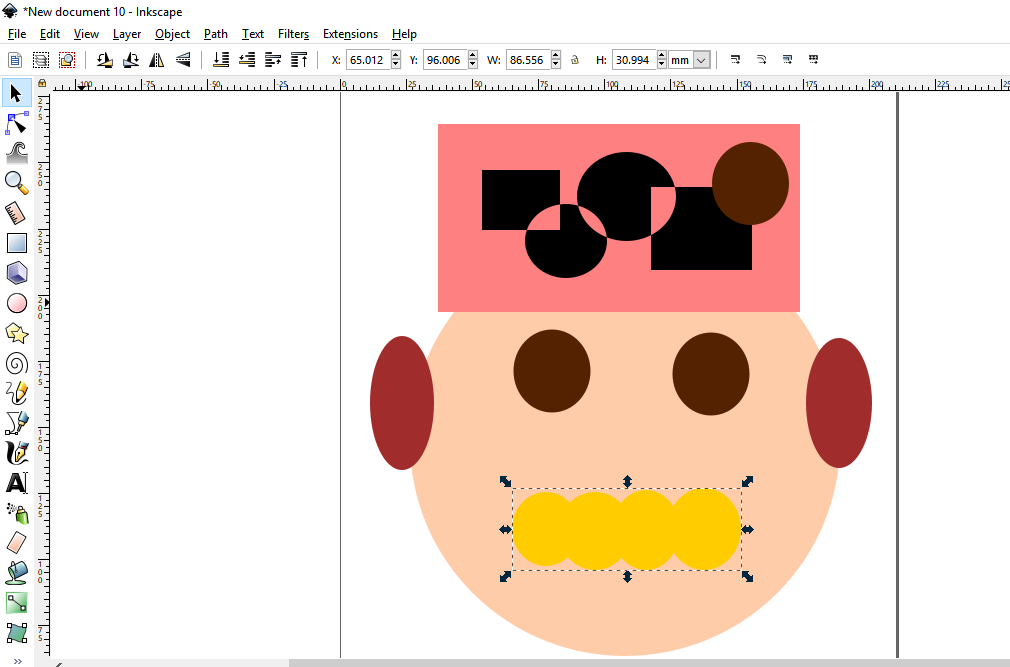The height and width of the screenshot is (667, 1010).
Task: Increase X position with up stepper
Action: point(395,55)
